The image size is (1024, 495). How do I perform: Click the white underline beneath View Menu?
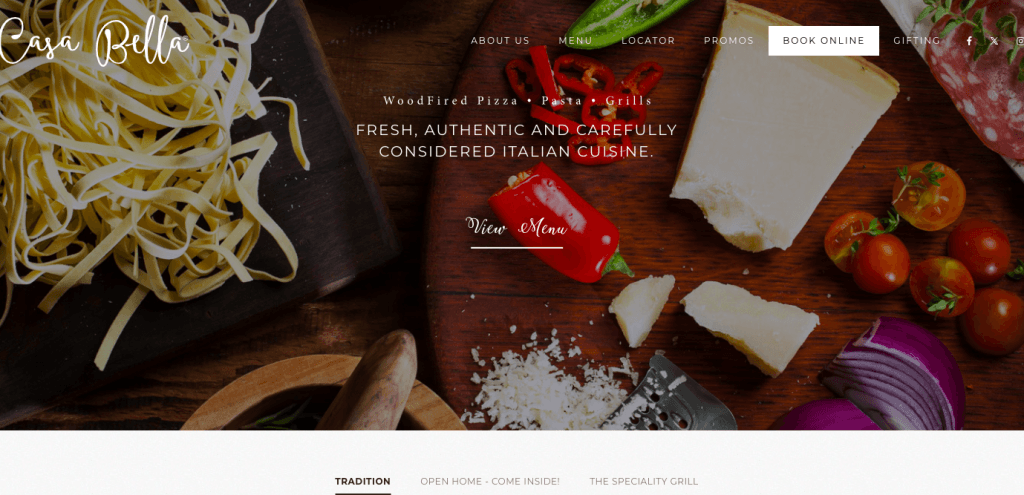pos(517,248)
